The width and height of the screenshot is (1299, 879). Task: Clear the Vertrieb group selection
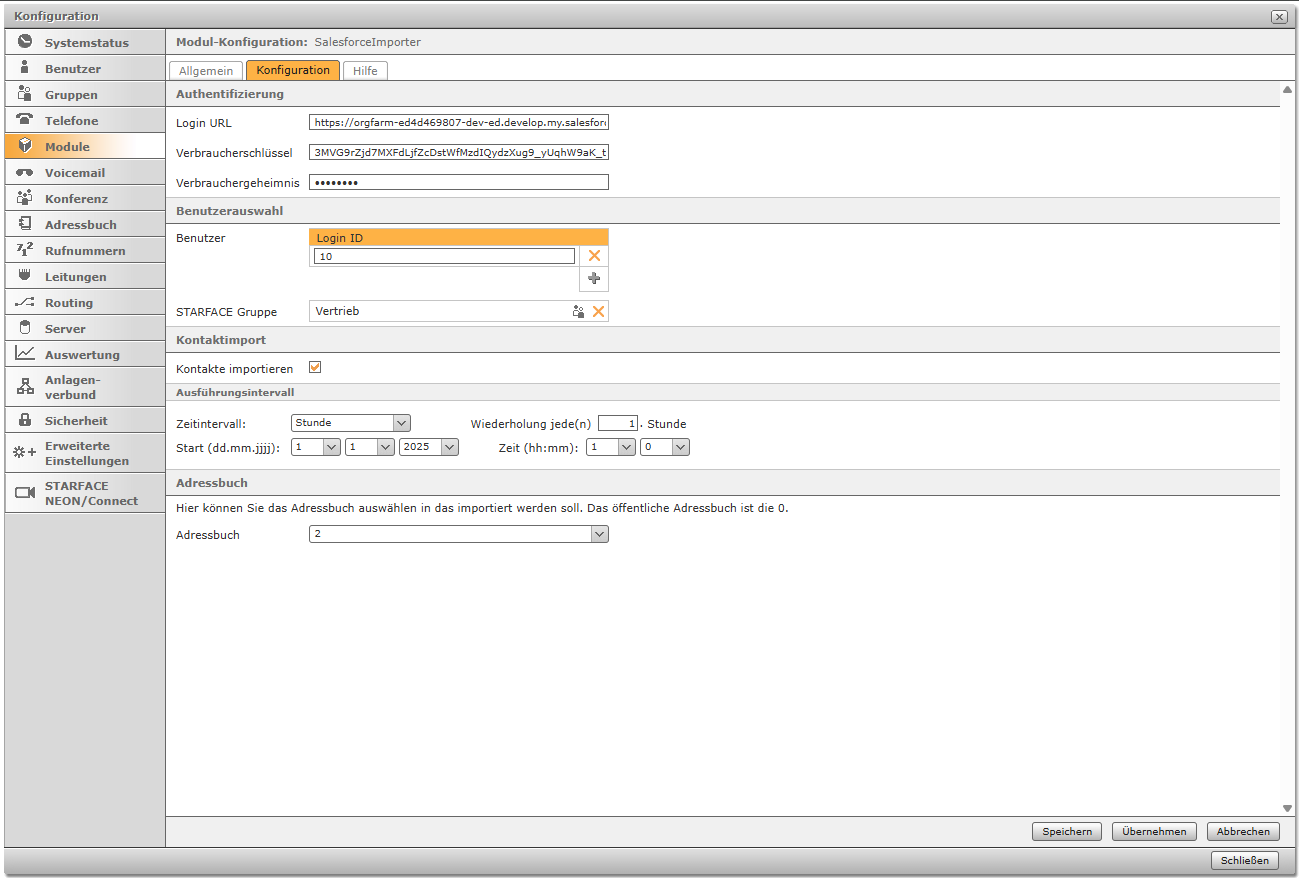599,312
